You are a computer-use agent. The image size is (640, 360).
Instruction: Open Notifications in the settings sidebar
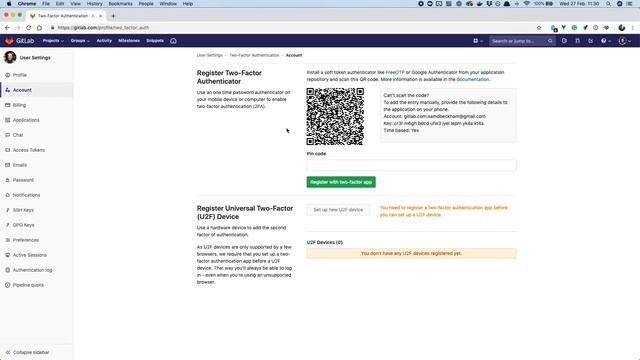26,195
